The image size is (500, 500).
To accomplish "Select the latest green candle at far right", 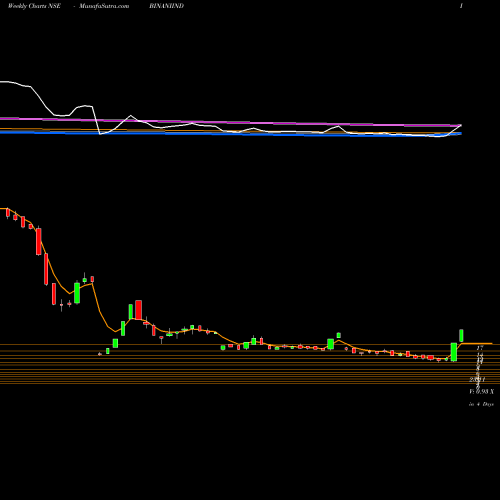I will tap(461, 336).
